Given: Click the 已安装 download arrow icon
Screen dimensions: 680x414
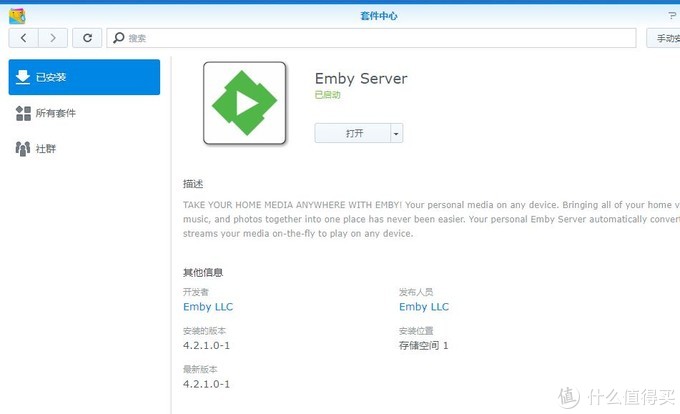Looking at the screenshot, I should click(23, 77).
